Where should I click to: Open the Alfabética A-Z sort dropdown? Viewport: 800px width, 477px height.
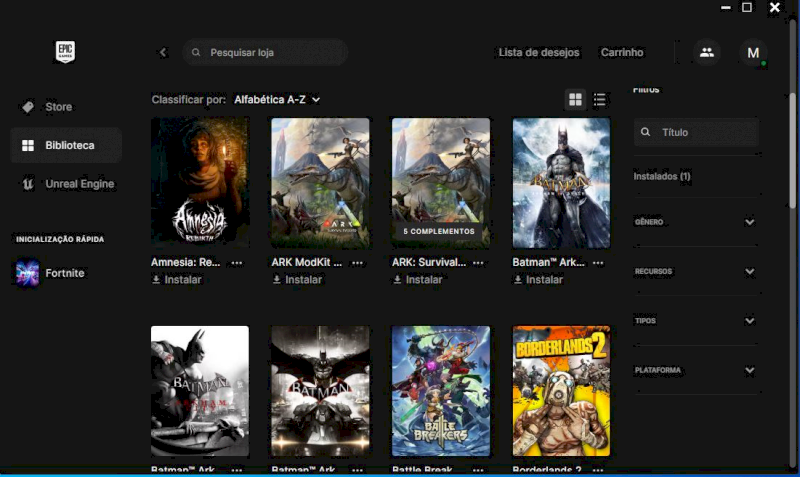coord(277,99)
